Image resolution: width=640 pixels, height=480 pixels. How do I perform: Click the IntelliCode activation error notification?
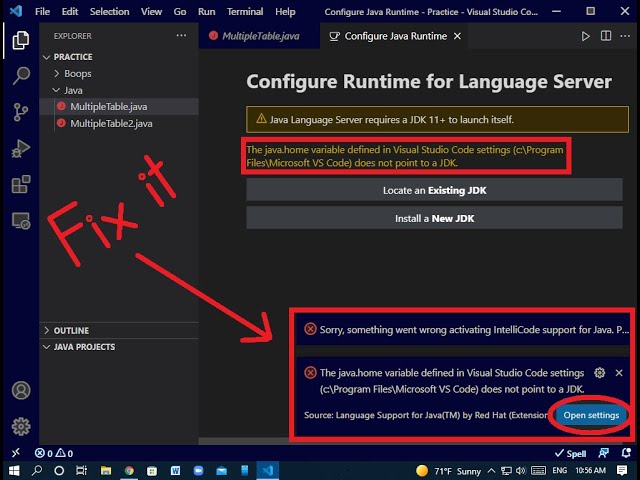[x=465, y=329]
